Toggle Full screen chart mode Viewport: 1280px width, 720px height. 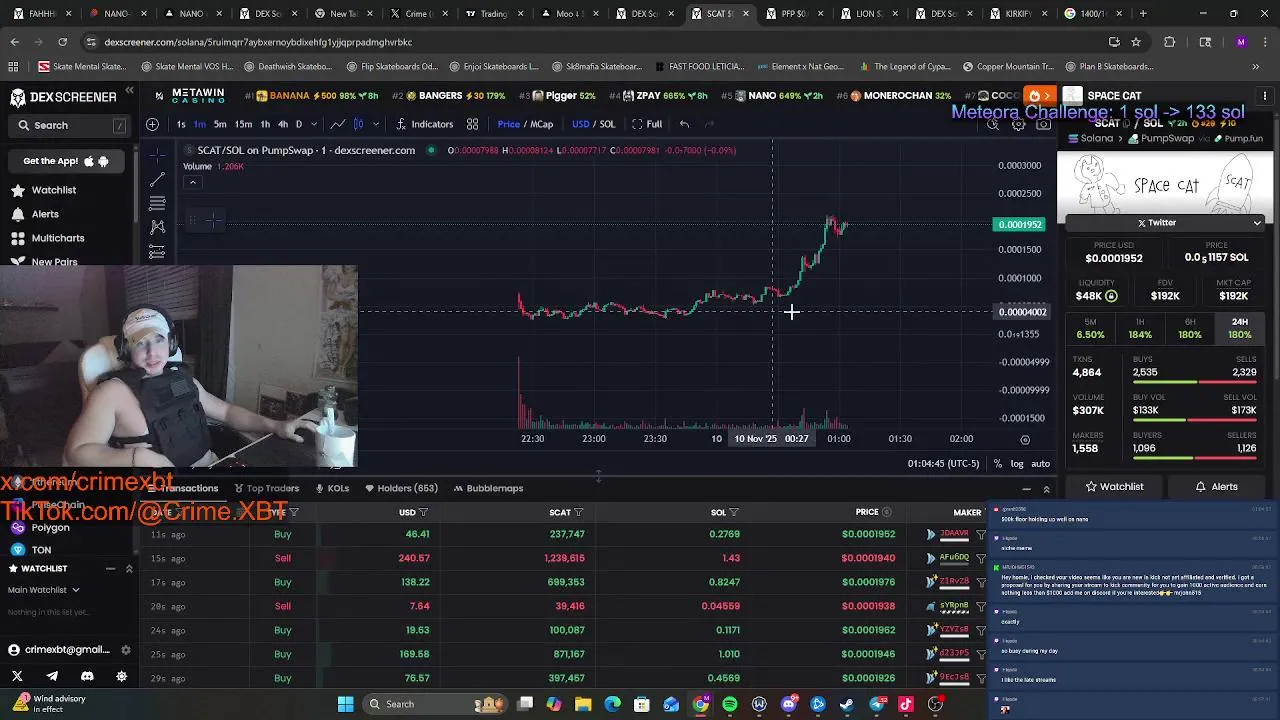646,124
